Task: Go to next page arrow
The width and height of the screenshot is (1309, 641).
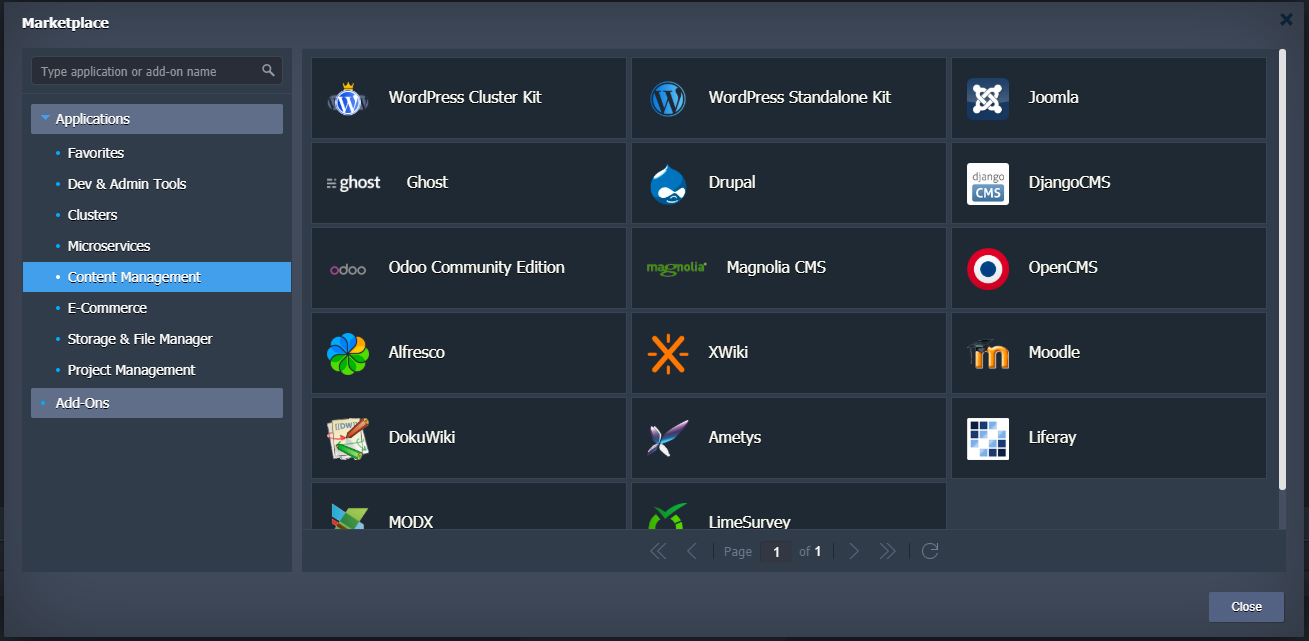Action: tap(854, 551)
